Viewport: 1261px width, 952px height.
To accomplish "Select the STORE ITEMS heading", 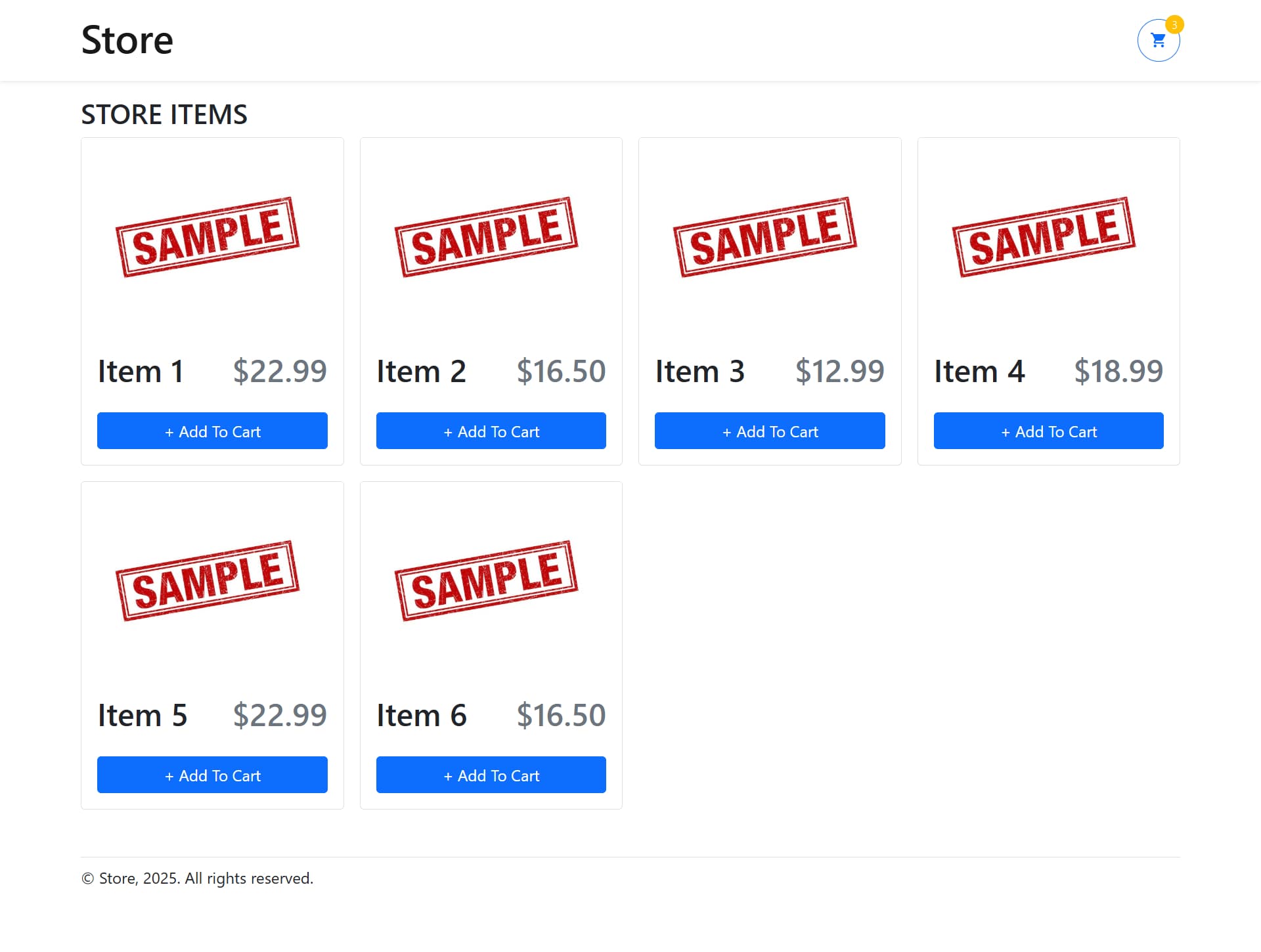I will (x=164, y=114).
